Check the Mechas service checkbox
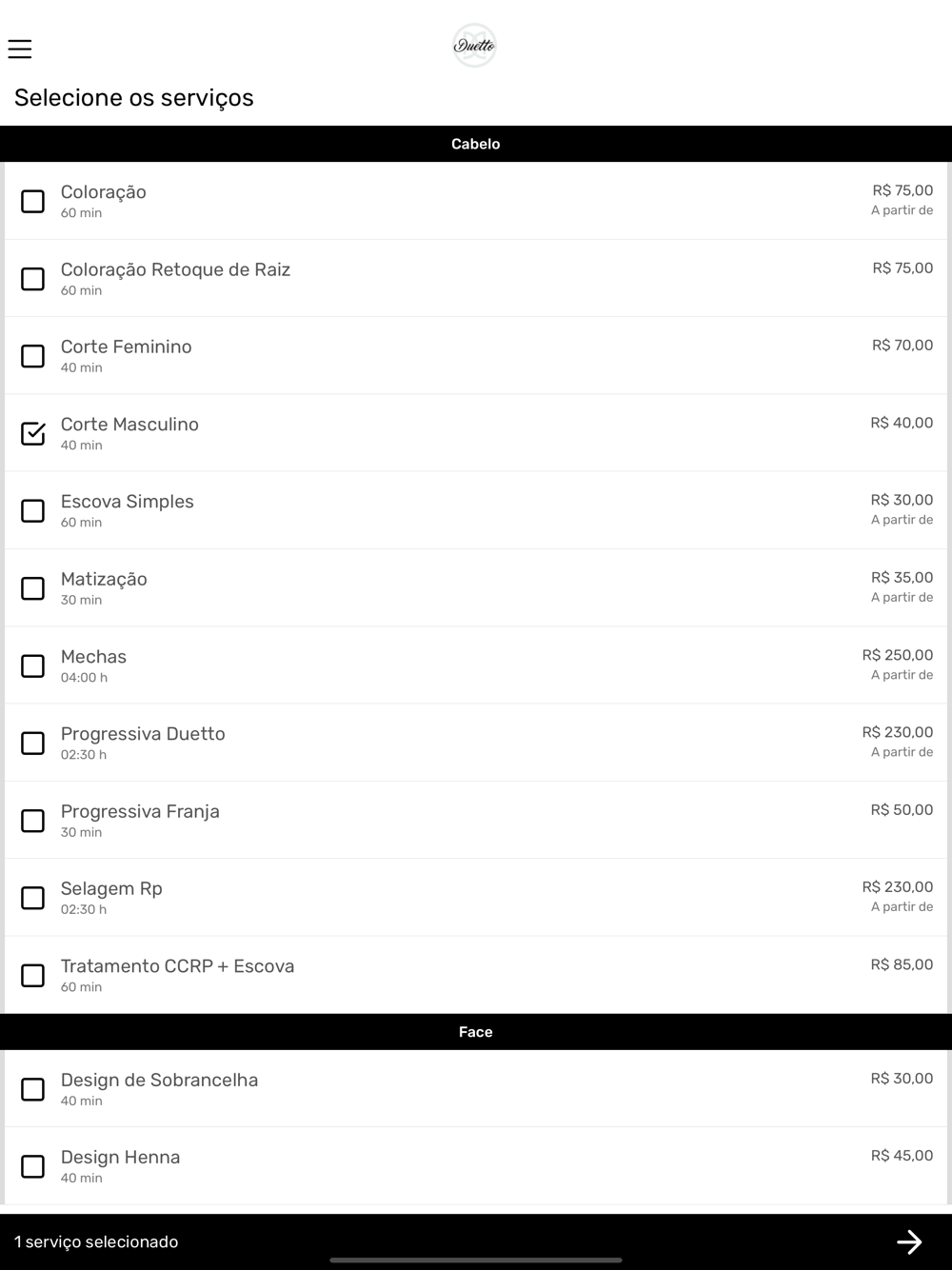Screen dimensions: 952x1270 33,665
